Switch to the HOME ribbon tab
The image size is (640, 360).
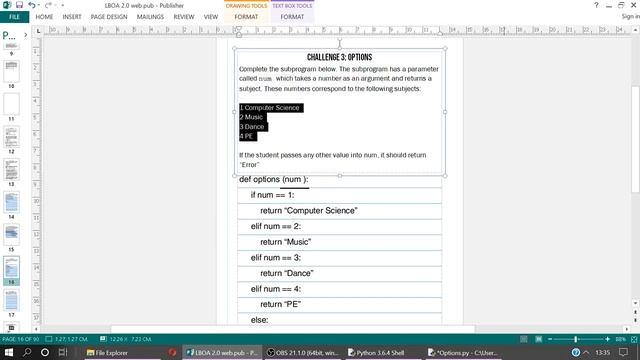coord(44,17)
